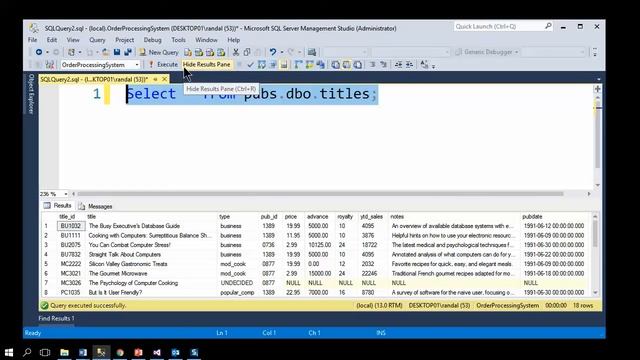Expand the undo history dropdown arrow
Screen dimensions: 640x360
click(x=281, y=52)
